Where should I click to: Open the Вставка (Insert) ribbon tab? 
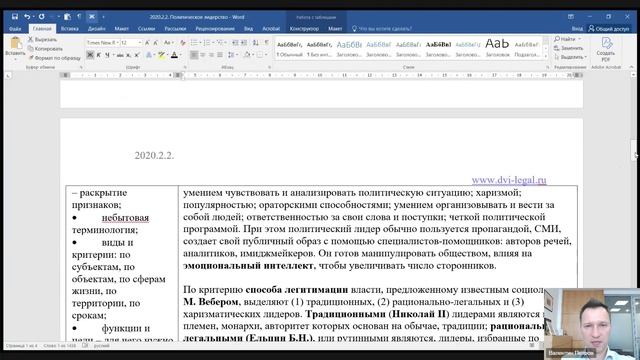pyautogui.click(x=70, y=29)
